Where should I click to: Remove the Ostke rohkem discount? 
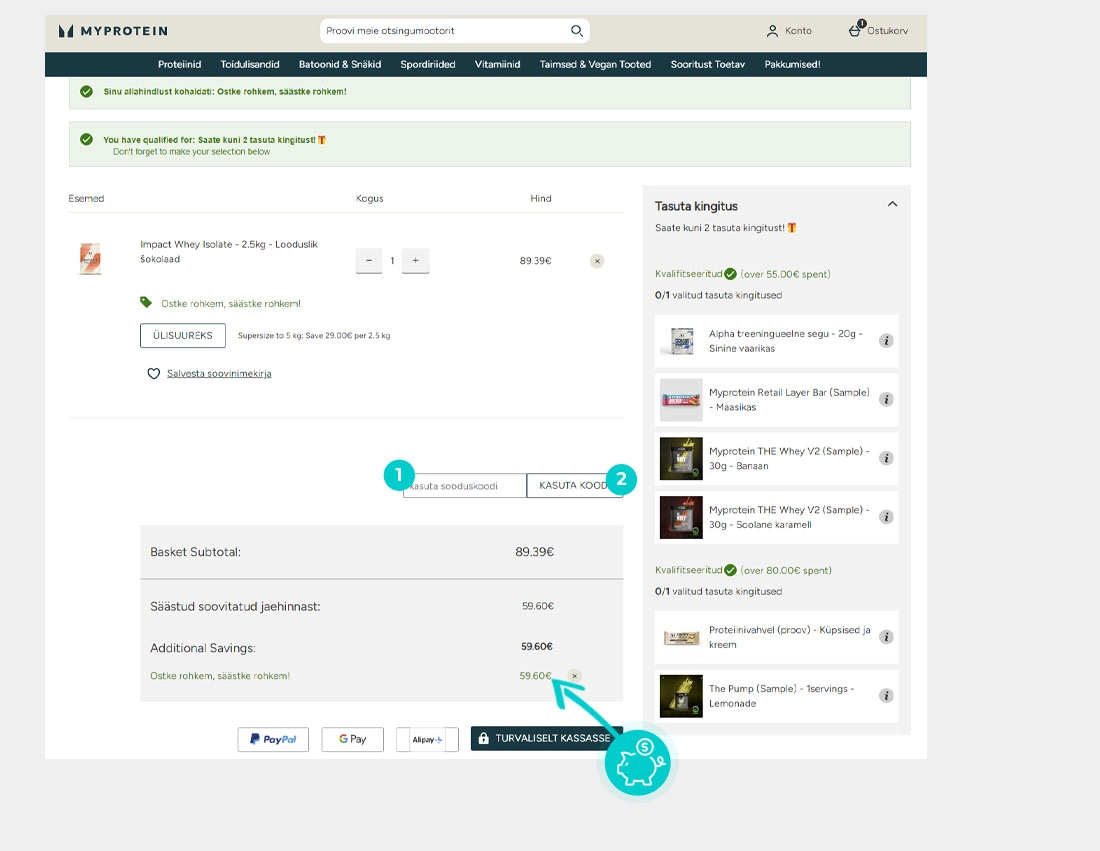575,676
